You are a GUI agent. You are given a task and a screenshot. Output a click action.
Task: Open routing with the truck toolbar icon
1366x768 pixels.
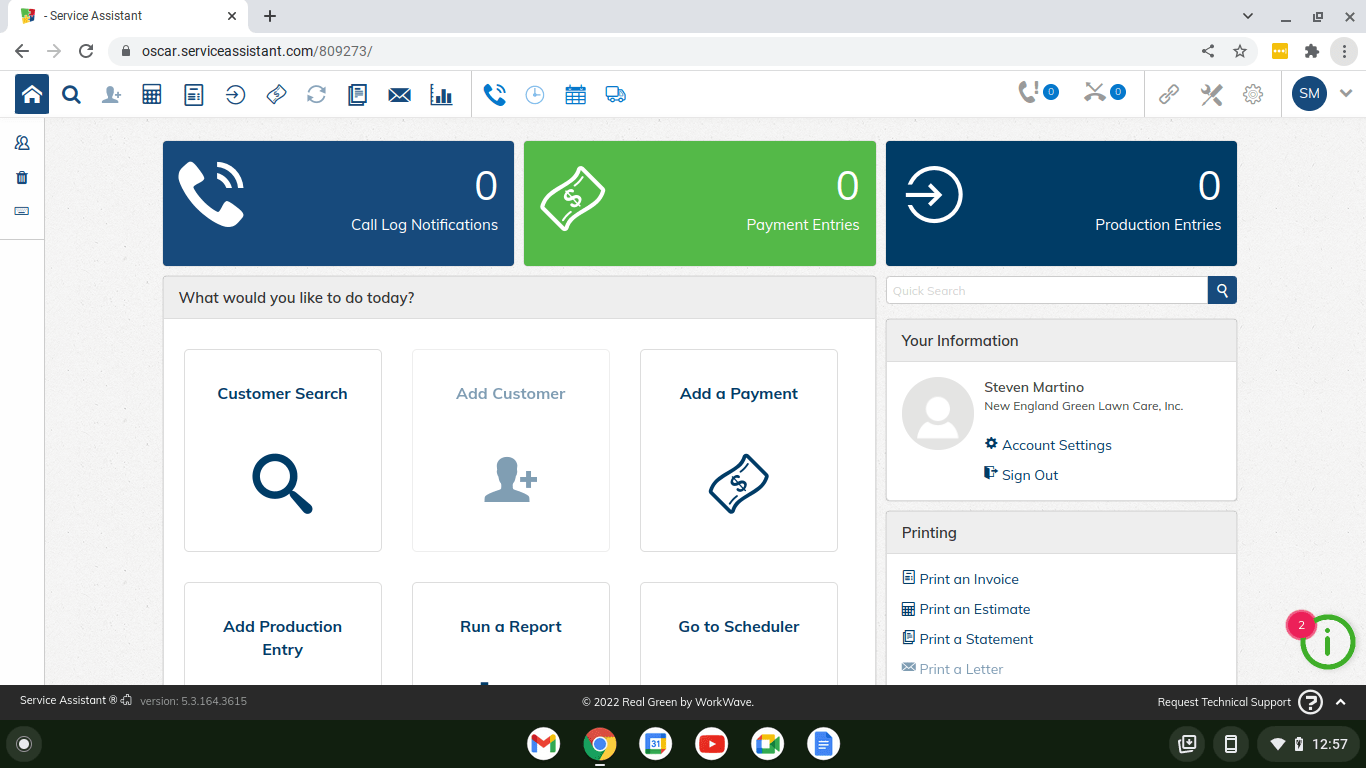coord(615,94)
